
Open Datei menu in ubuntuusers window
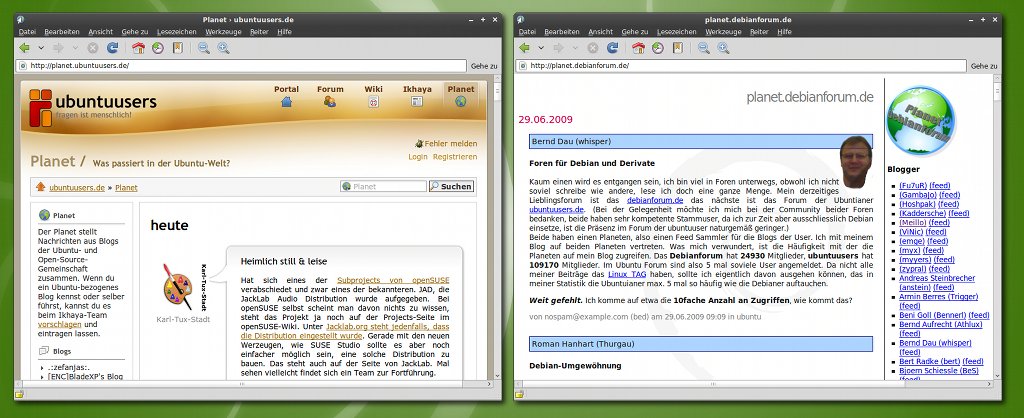point(27,31)
